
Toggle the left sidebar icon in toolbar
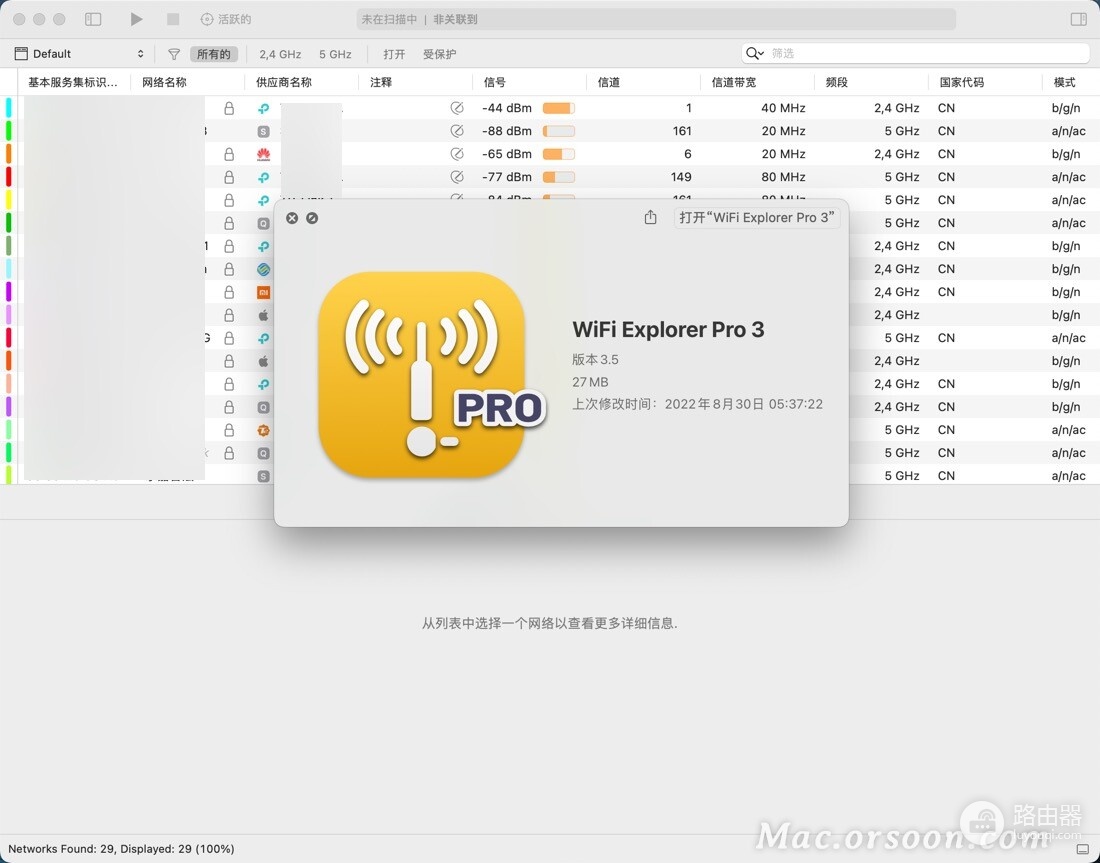93,19
